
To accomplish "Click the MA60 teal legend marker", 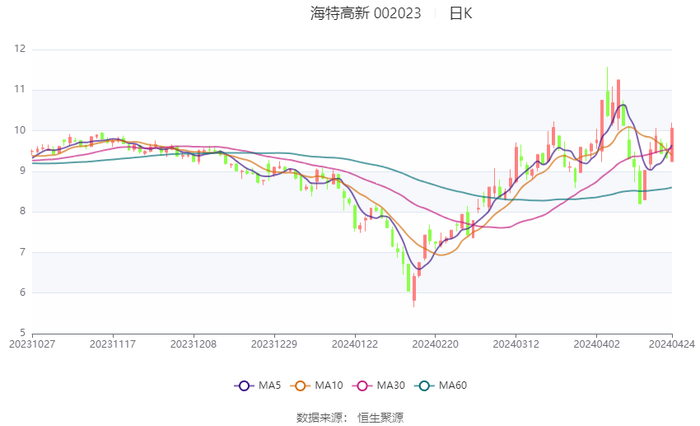I will [x=428, y=385].
